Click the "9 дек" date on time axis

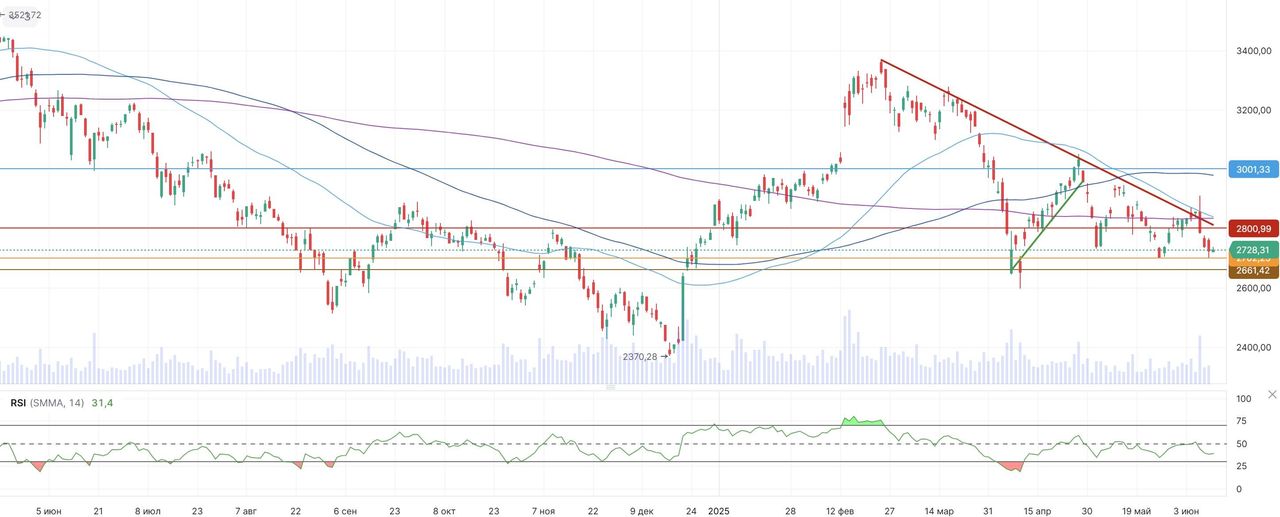pos(643,511)
